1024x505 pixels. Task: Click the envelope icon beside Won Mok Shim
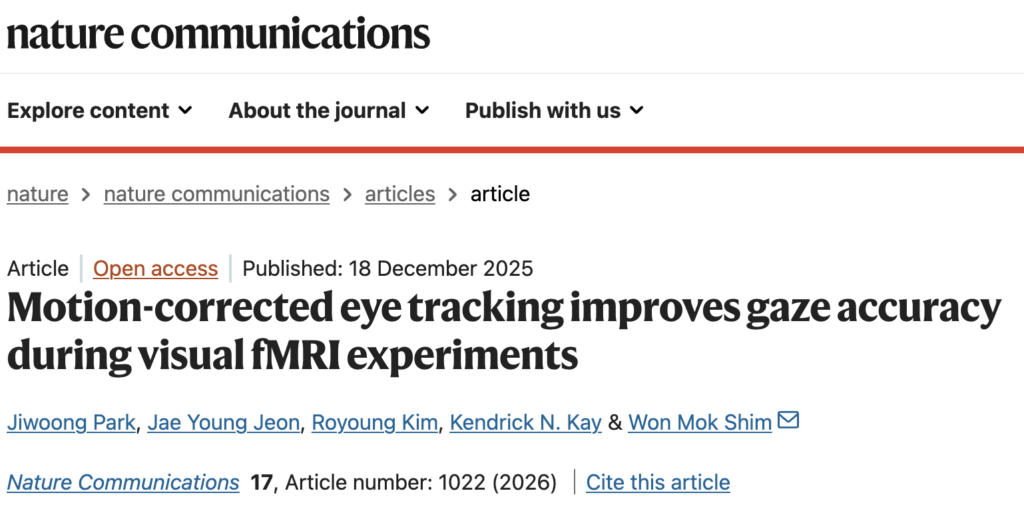pos(788,421)
